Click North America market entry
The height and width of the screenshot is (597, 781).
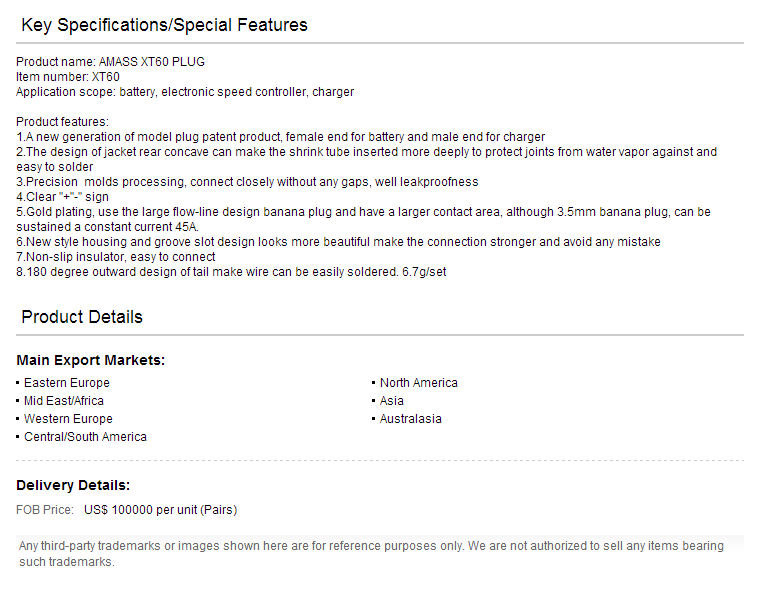click(418, 382)
